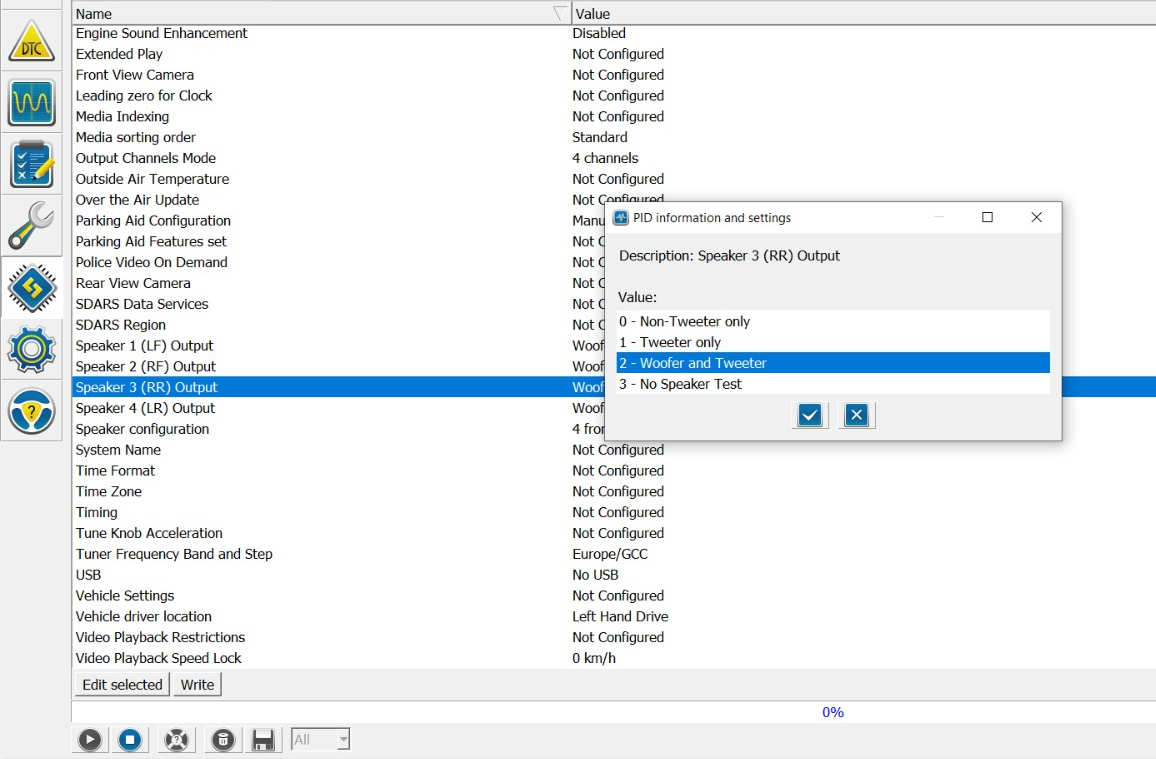Image resolution: width=1156 pixels, height=759 pixels.
Task: Select the Timing row
Action: pos(614,512)
